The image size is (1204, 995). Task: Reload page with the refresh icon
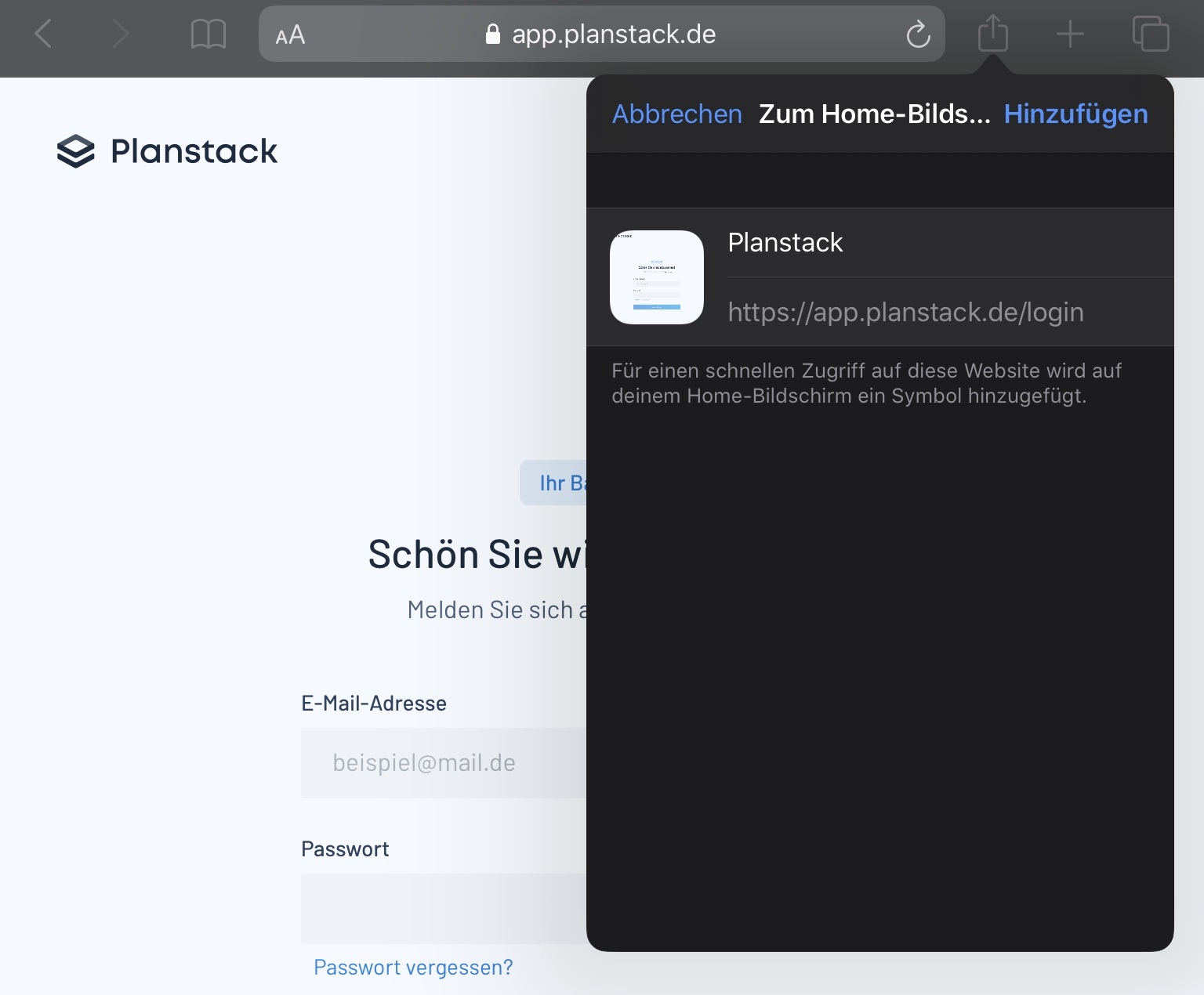tap(918, 34)
